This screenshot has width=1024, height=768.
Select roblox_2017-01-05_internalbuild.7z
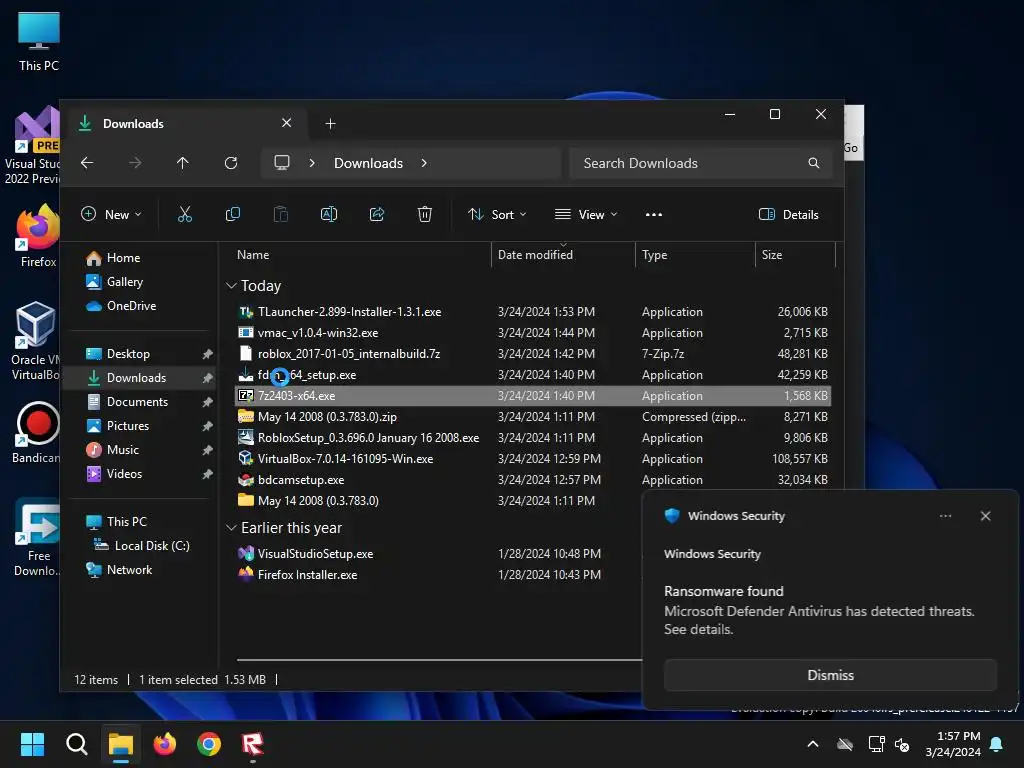click(x=532, y=353)
